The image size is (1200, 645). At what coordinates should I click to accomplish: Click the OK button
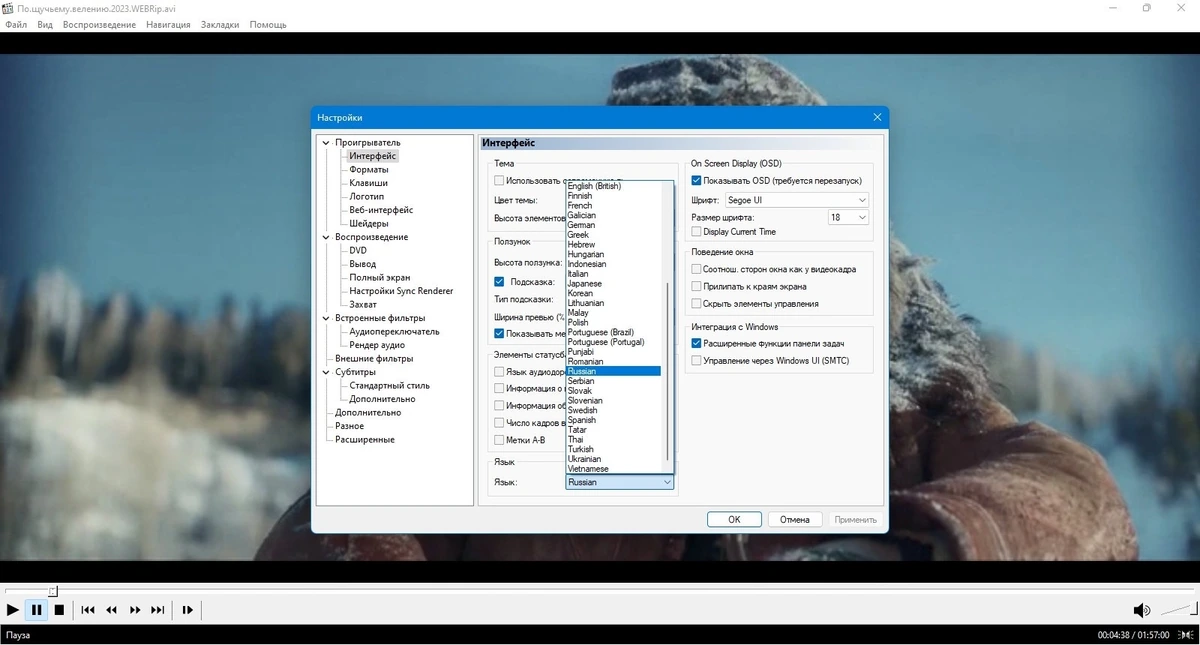pos(734,520)
